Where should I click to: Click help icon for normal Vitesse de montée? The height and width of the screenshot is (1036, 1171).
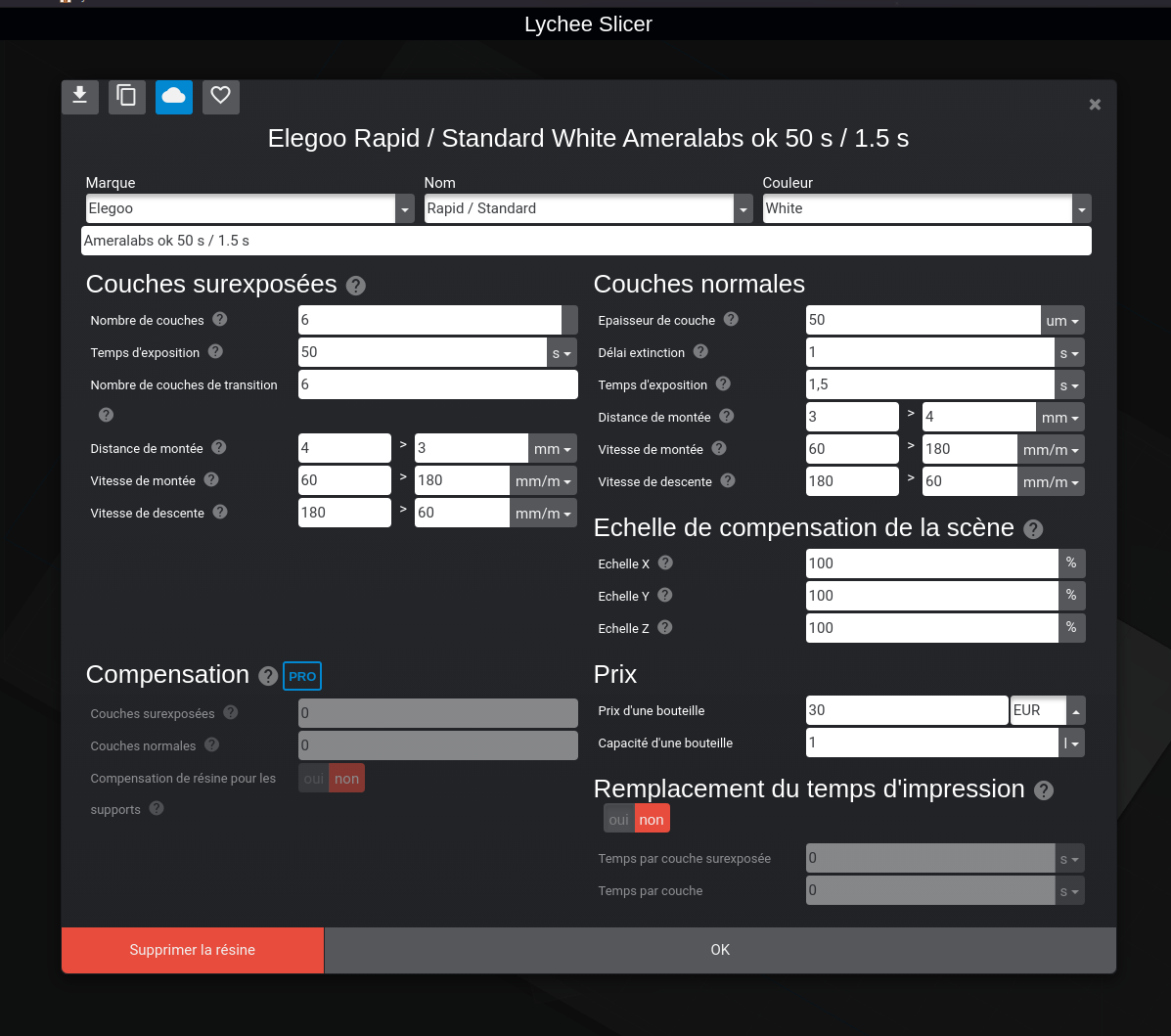point(718,448)
